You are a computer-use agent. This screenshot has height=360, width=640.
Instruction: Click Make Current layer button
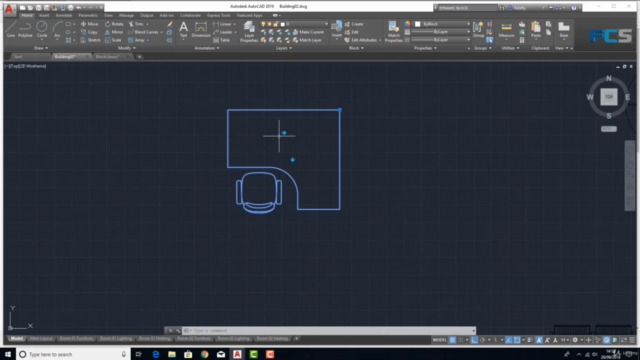pos(308,32)
